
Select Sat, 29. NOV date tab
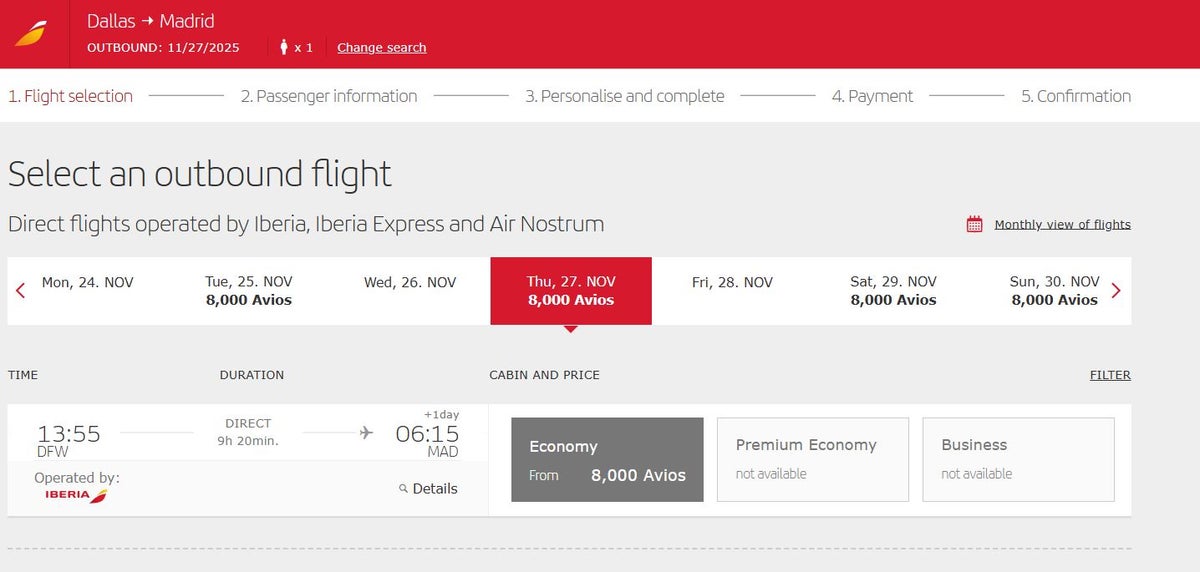(x=893, y=291)
